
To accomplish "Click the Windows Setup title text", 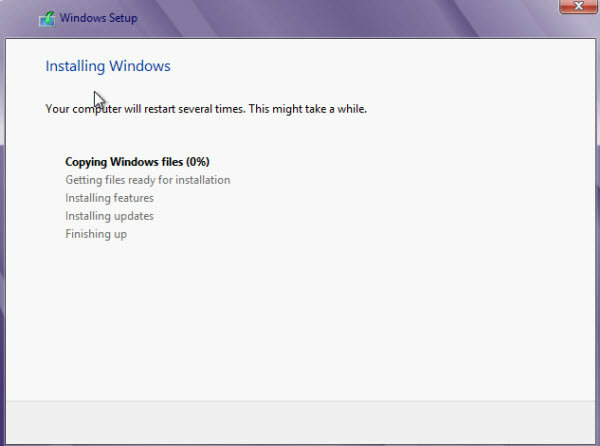I will [98, 18].
